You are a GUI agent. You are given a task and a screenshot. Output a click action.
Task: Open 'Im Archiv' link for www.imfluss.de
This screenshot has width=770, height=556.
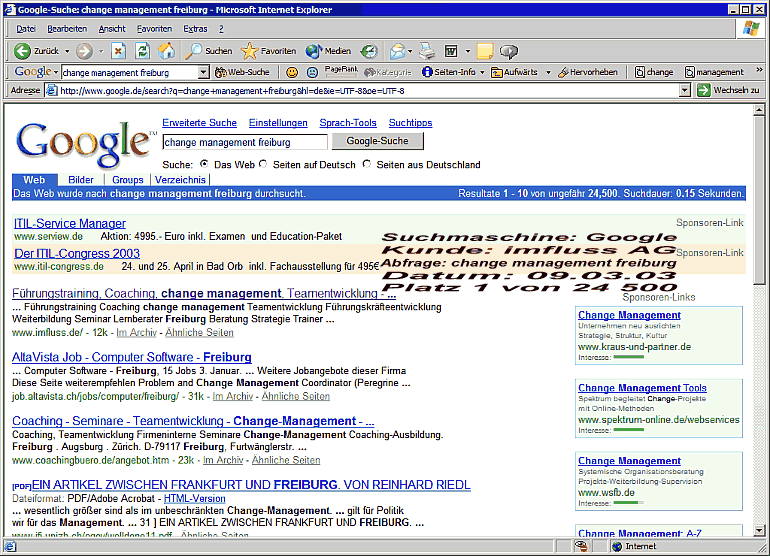137,333
